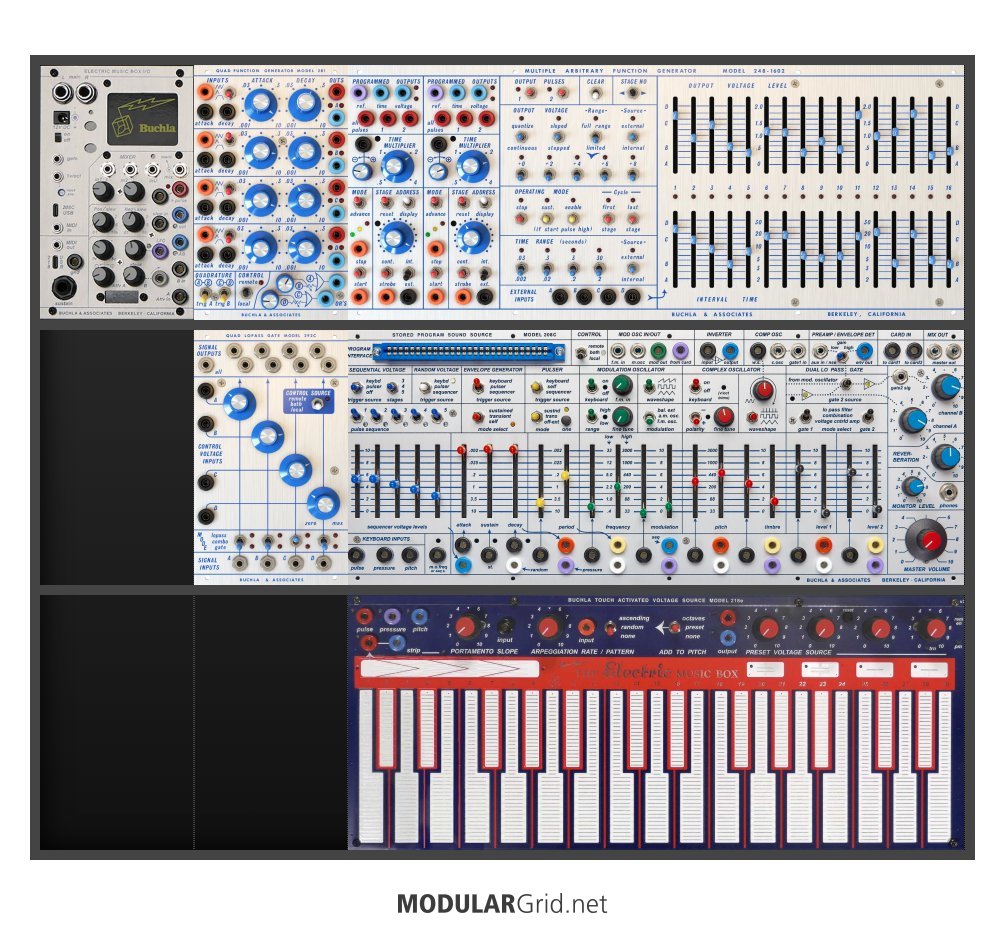1005x925 pixels.
Task: Click the 'all' signal output jack
Action: [206, 365]
